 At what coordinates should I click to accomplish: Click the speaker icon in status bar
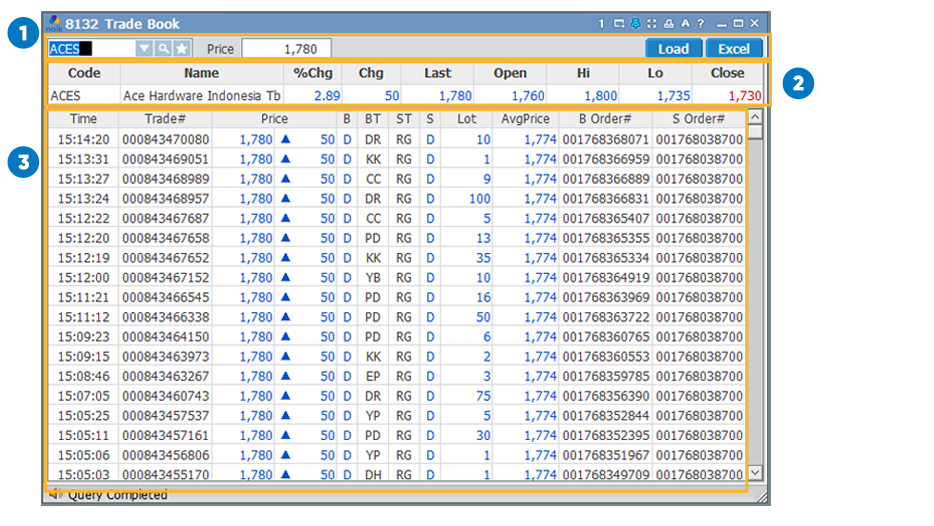coord(55,494)
